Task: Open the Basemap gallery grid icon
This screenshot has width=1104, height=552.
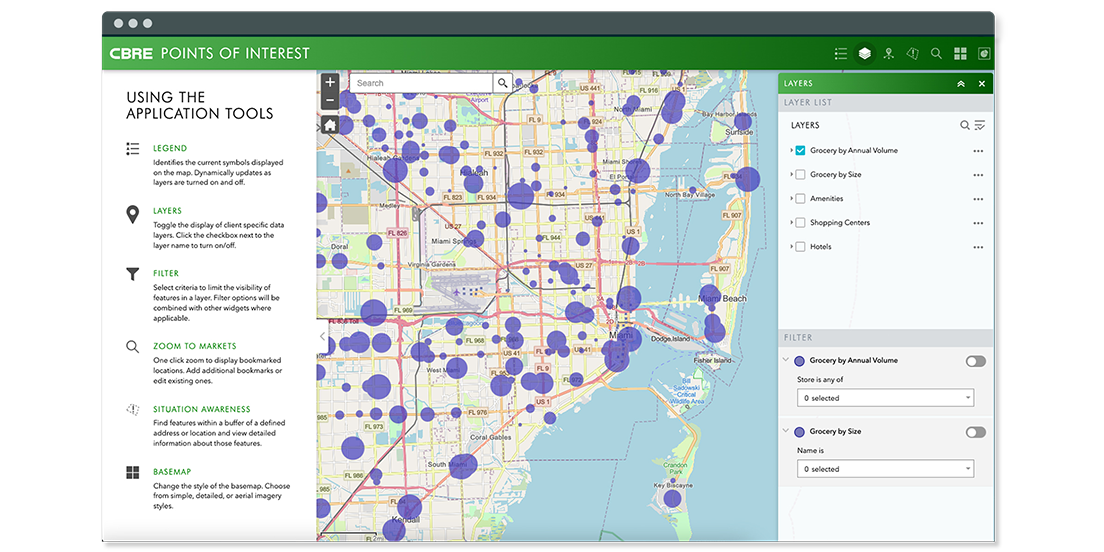Action: tap(960, 53)
